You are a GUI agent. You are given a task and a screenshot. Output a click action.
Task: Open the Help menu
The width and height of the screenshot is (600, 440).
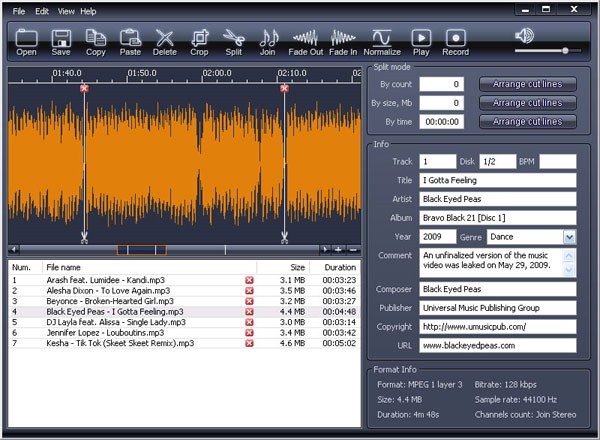pyautogui.click(x=89, y=11)
